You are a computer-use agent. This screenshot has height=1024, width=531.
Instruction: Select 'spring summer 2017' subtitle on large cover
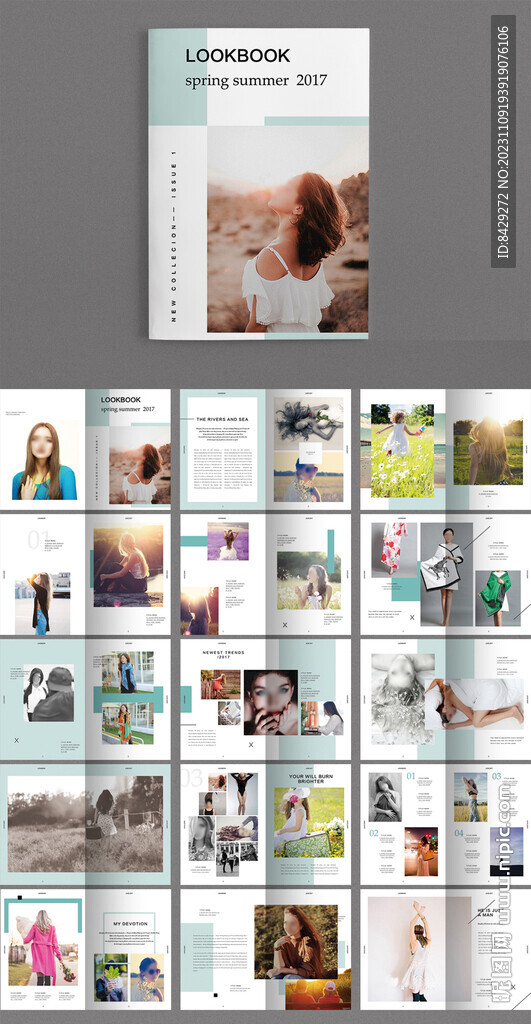(256, 81)
